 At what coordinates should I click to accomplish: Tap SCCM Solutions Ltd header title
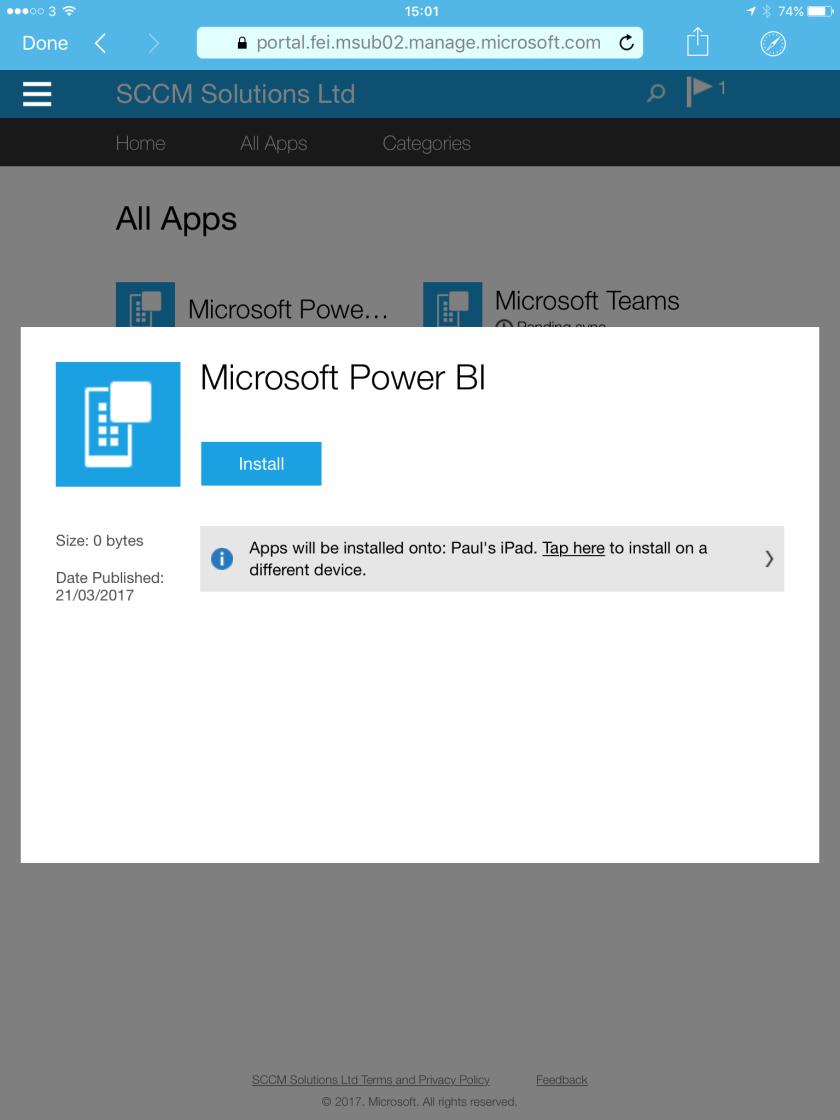click(235, 94)
